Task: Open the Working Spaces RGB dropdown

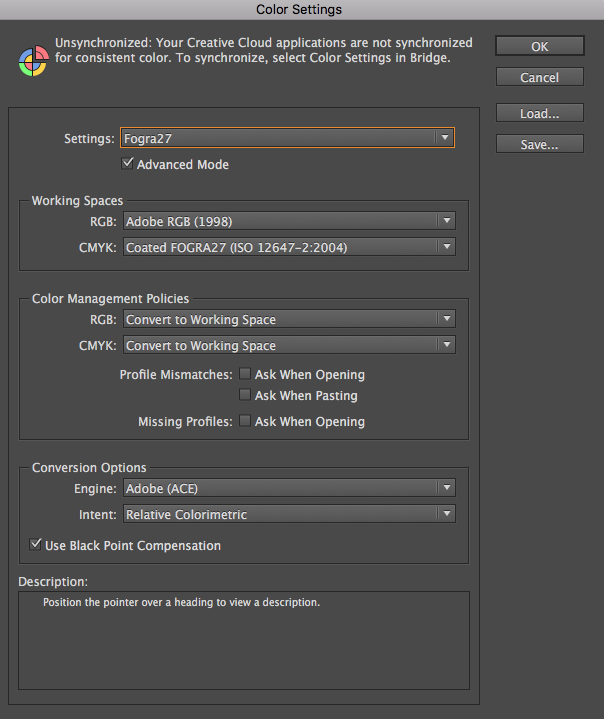Action: click(x=288, y=221)
